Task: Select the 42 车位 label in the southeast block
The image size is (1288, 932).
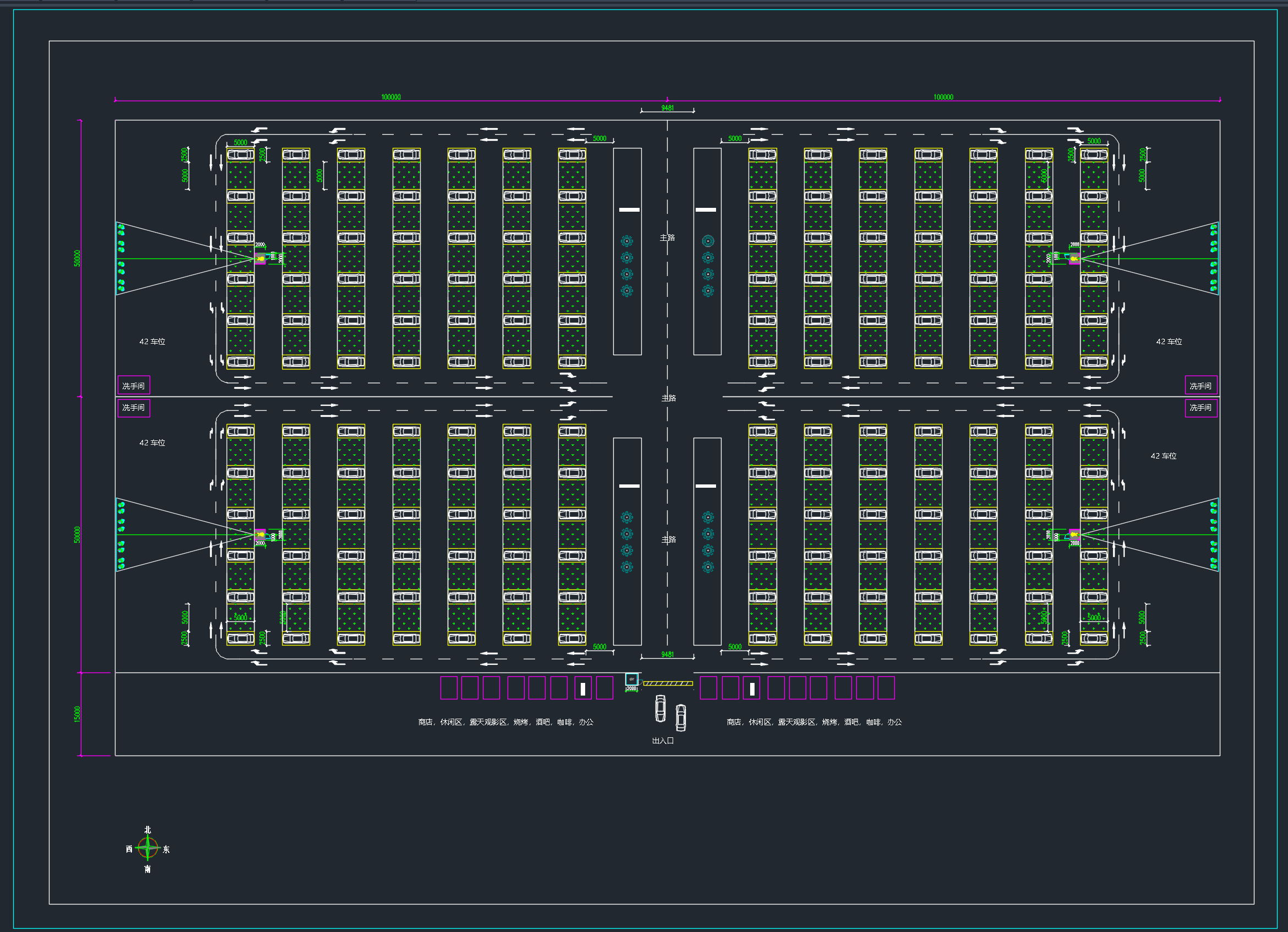Action: click(x=1164, y=456)
